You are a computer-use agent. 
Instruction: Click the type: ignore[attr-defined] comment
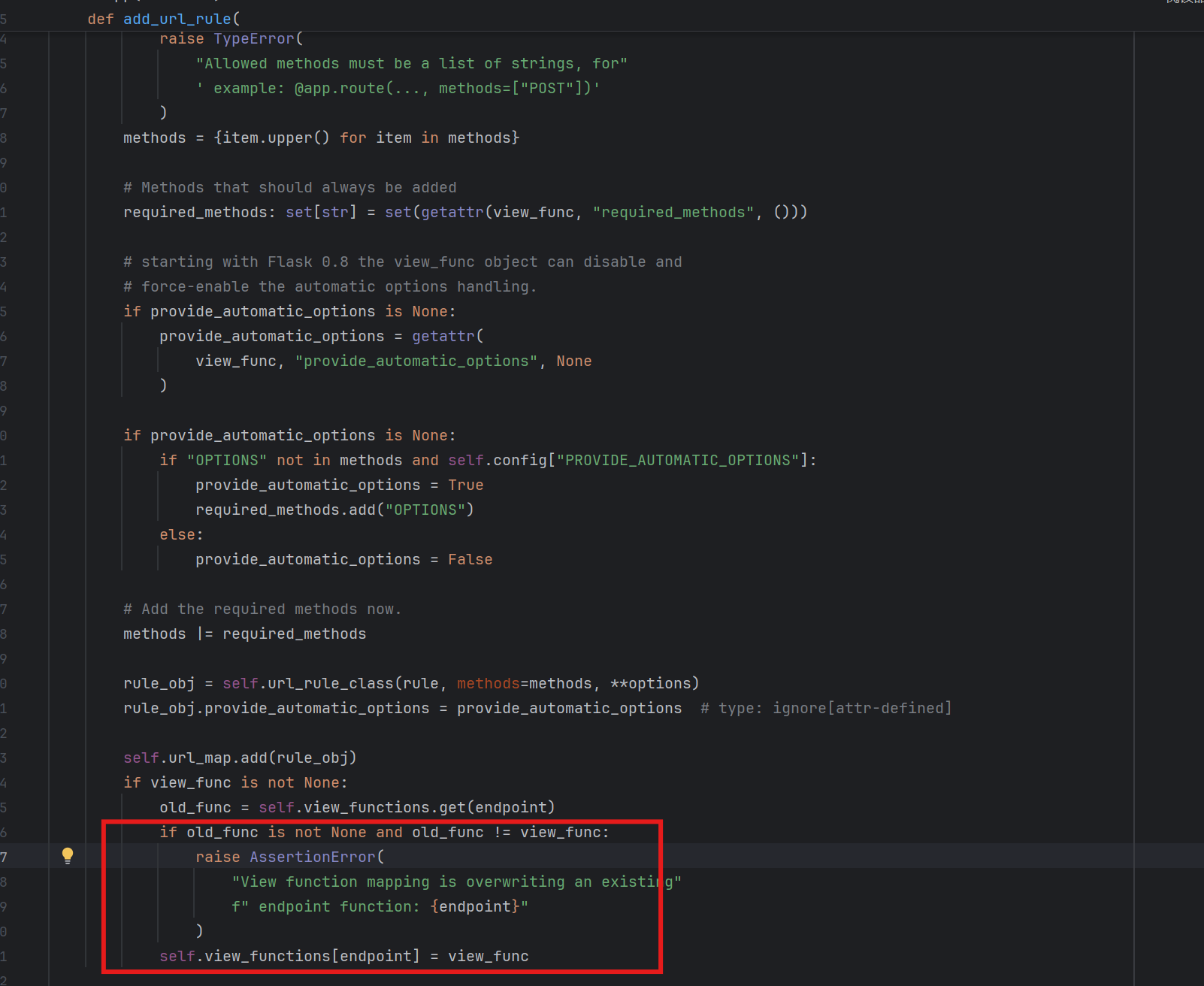(x=825, y=708)
